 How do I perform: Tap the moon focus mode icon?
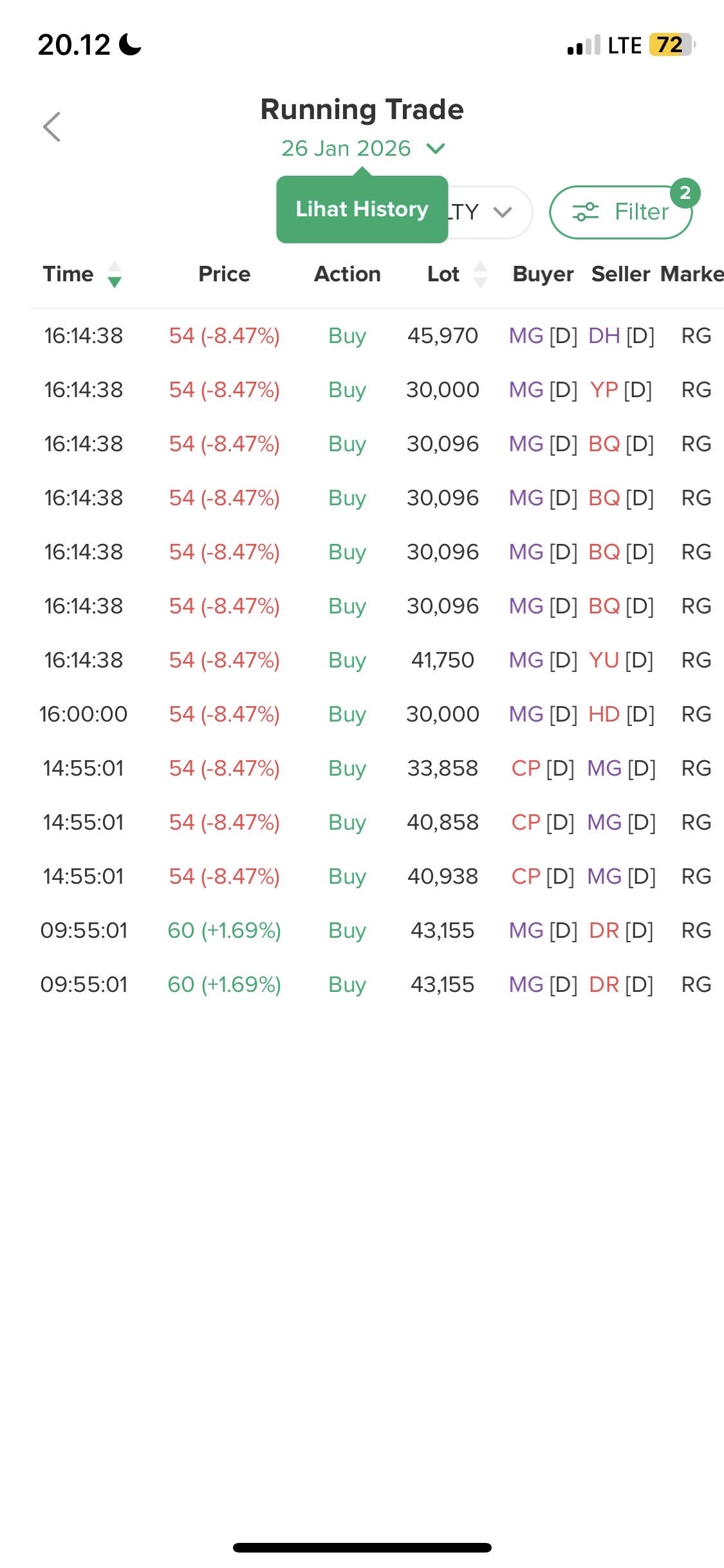click(131, 45)
